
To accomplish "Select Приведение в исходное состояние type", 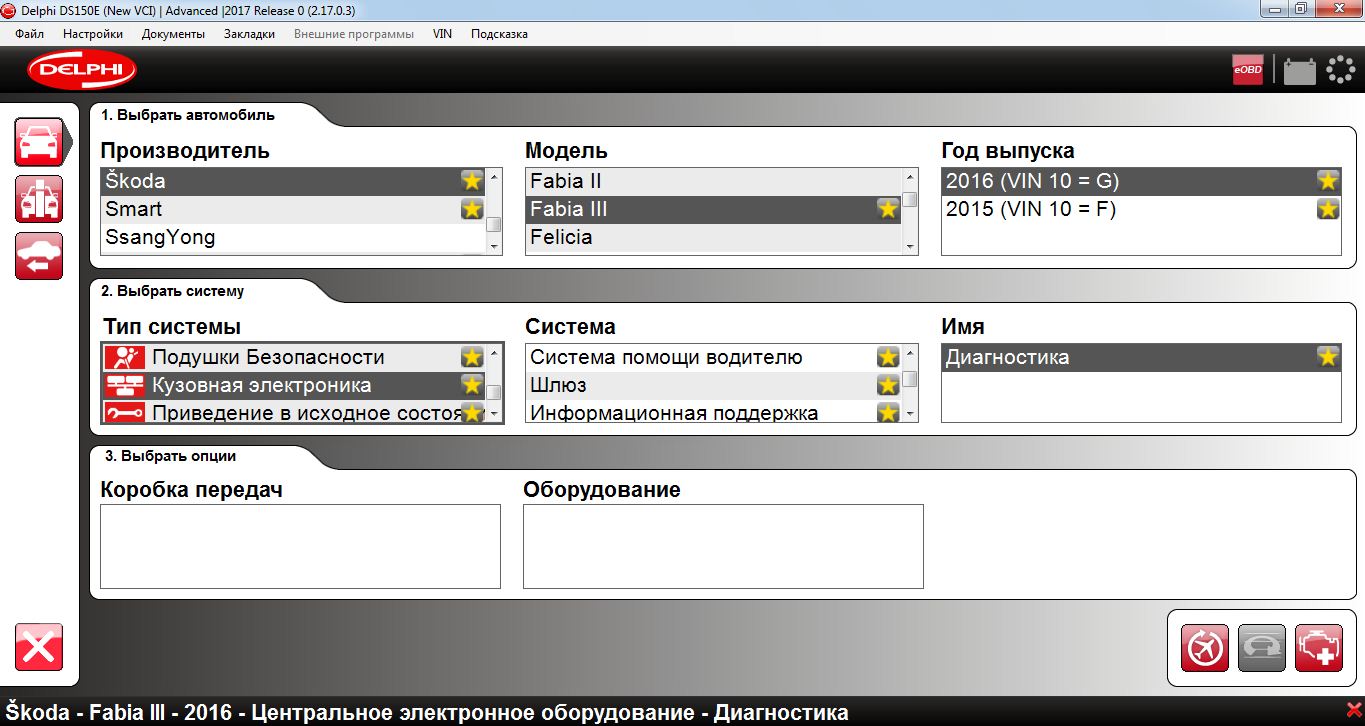I will (x=294, y=411).
